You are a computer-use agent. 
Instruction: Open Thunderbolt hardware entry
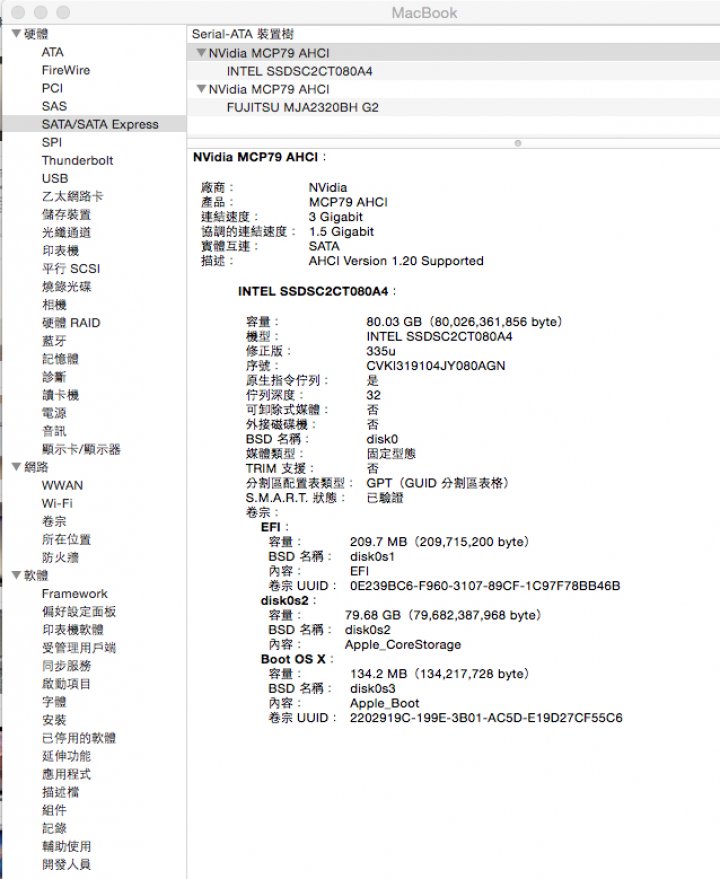77,160
